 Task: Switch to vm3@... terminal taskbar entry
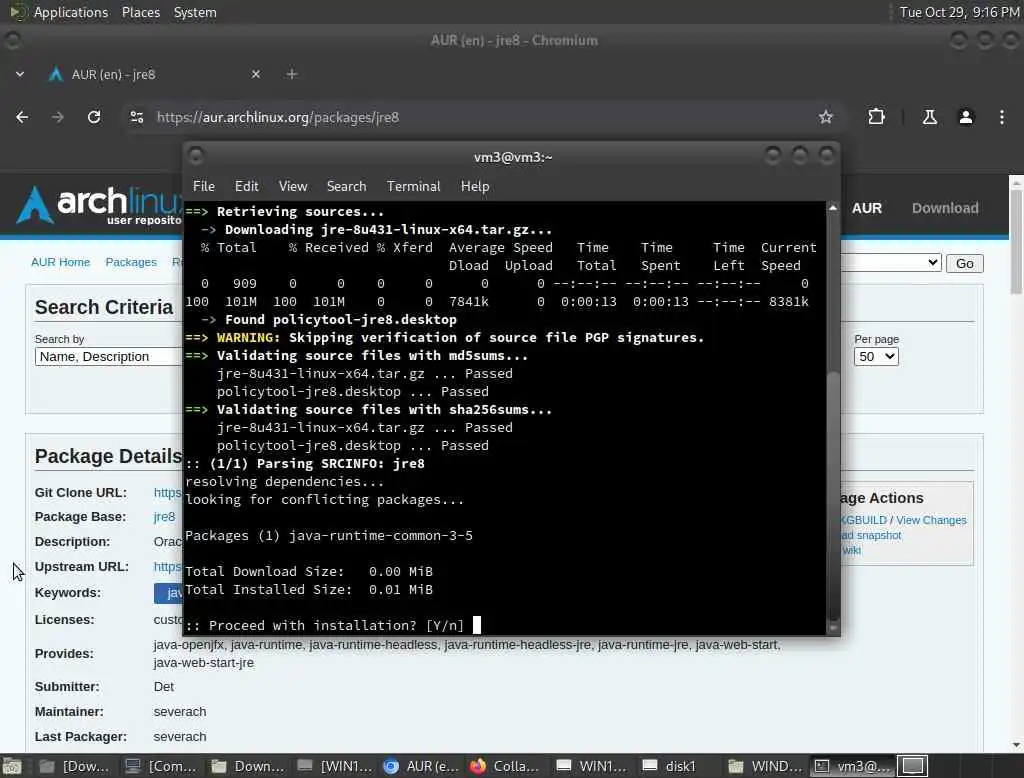852,766
